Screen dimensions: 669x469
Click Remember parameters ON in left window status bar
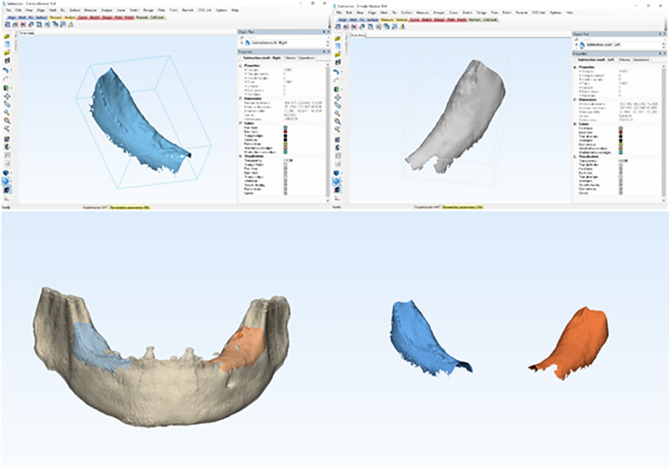click(129, 207)
